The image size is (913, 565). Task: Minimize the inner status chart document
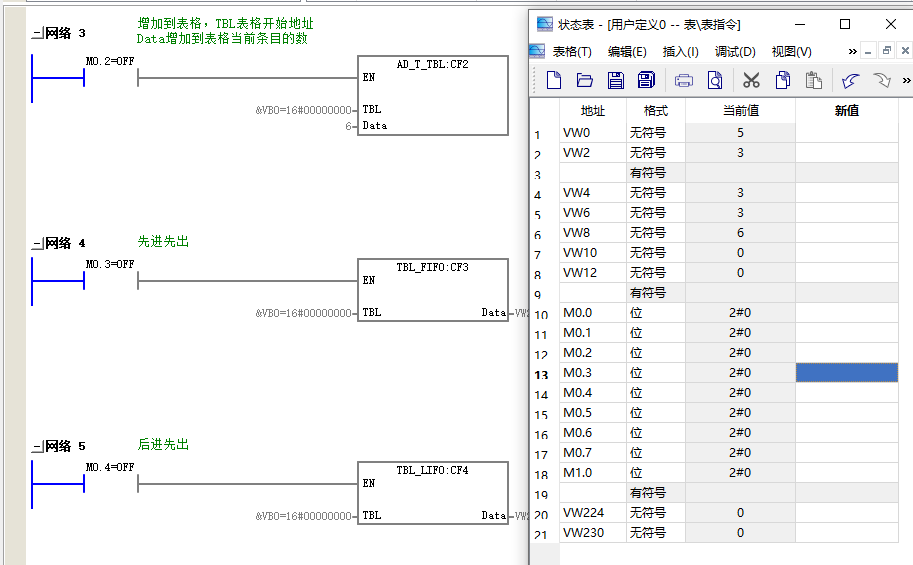pos(868,51)
